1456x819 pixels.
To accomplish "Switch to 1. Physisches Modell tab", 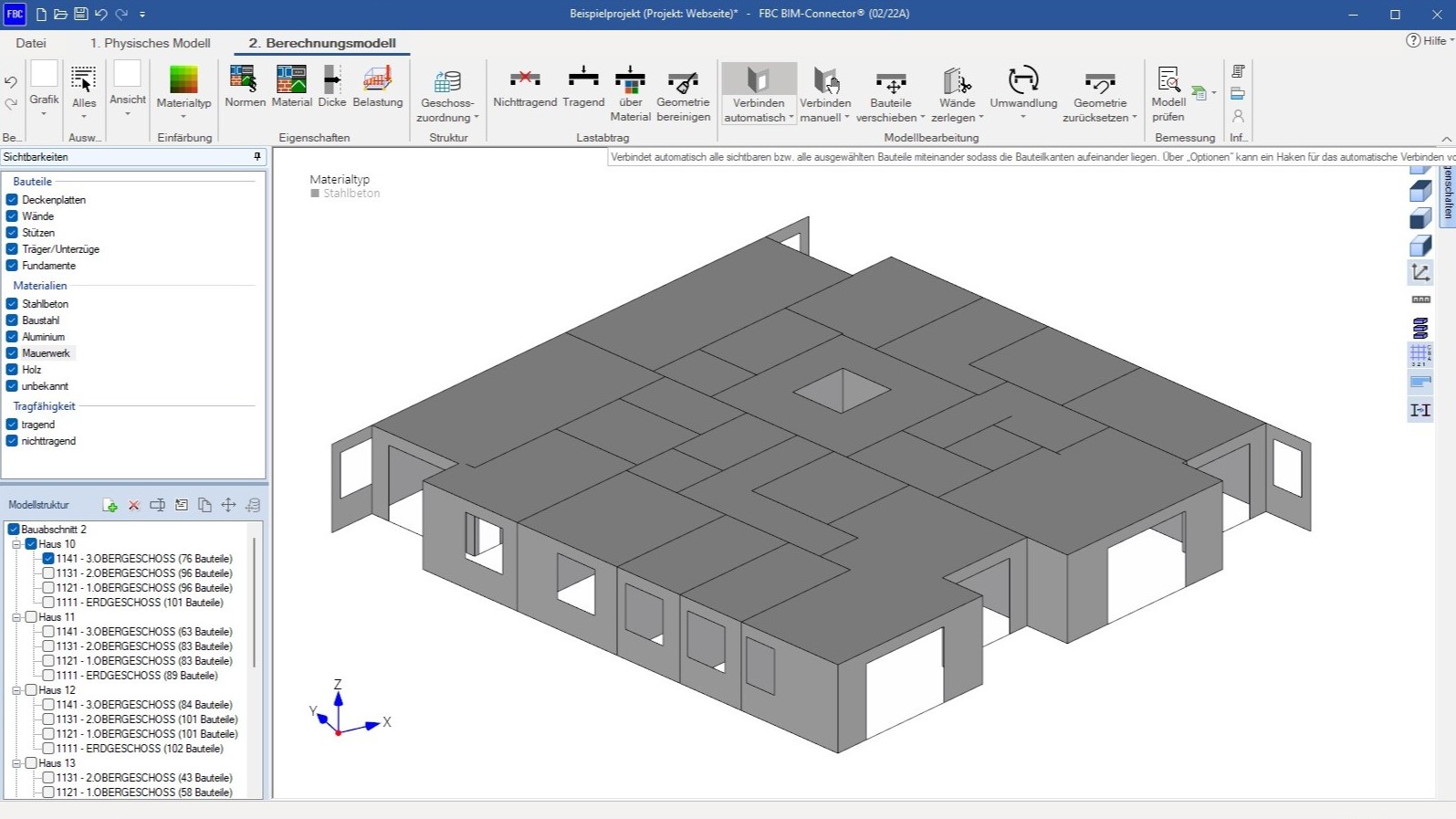I will (x=150, y=43).
